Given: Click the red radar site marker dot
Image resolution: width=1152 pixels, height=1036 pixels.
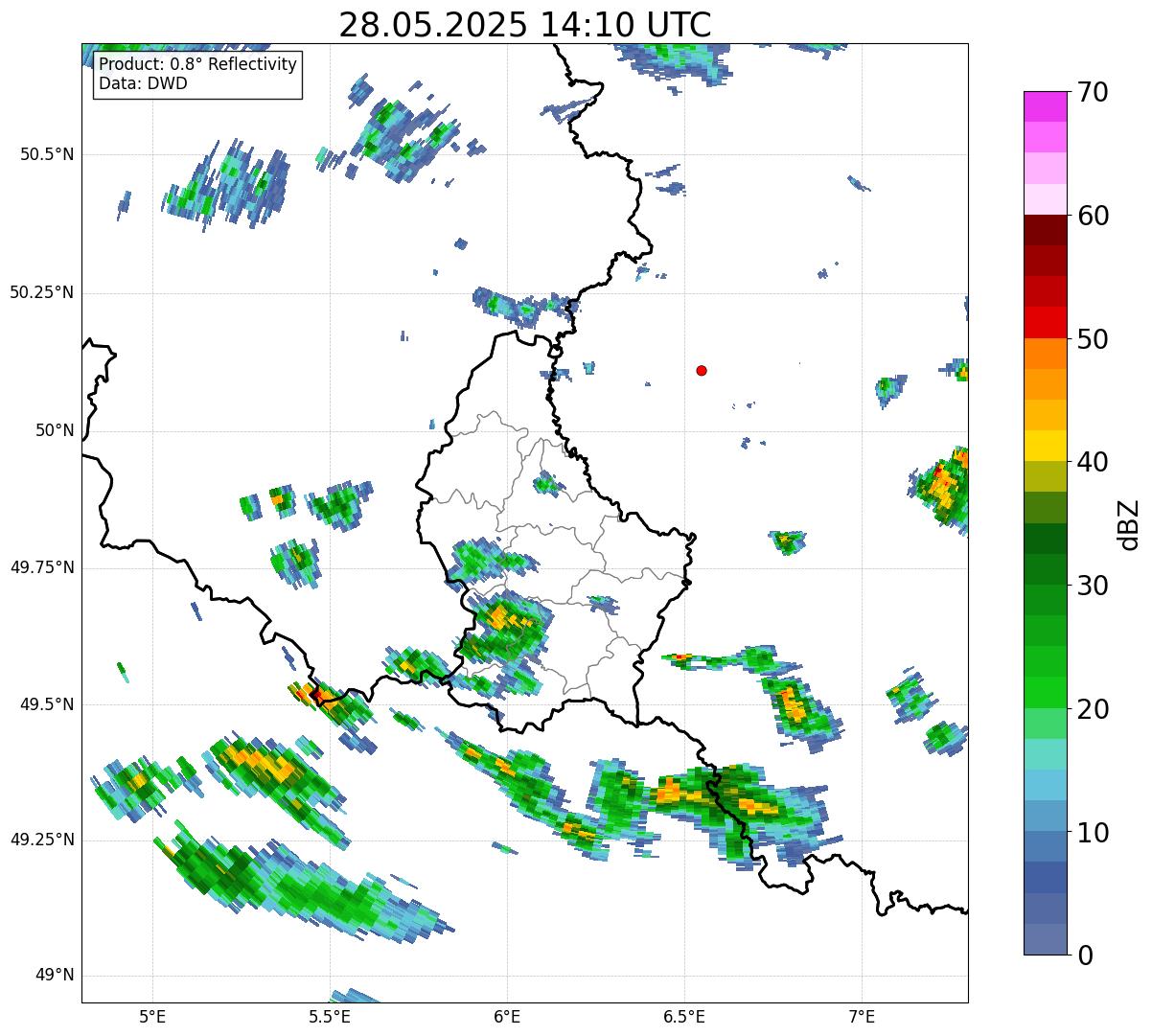Looking at the screenshot, I should (x=702, y=371).
